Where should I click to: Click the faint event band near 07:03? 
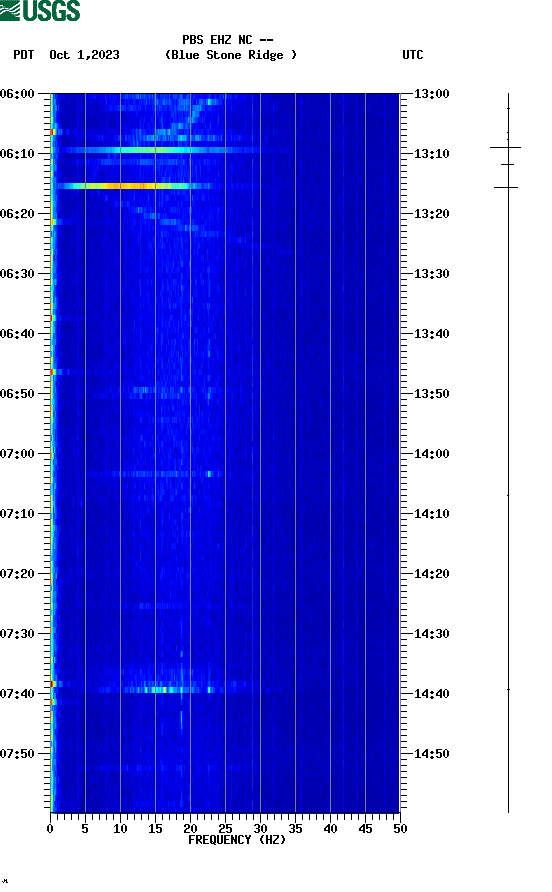point(159,474)
